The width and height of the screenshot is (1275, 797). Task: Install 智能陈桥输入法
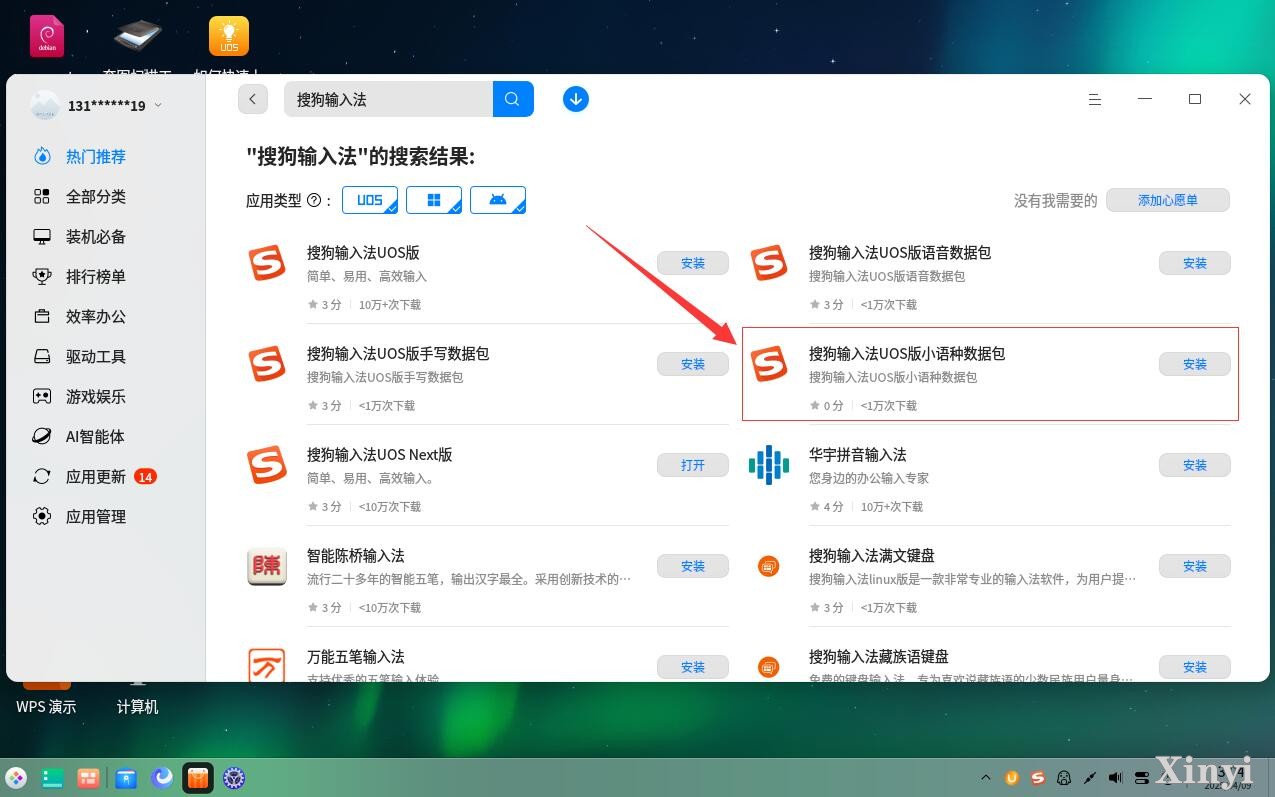693,566
